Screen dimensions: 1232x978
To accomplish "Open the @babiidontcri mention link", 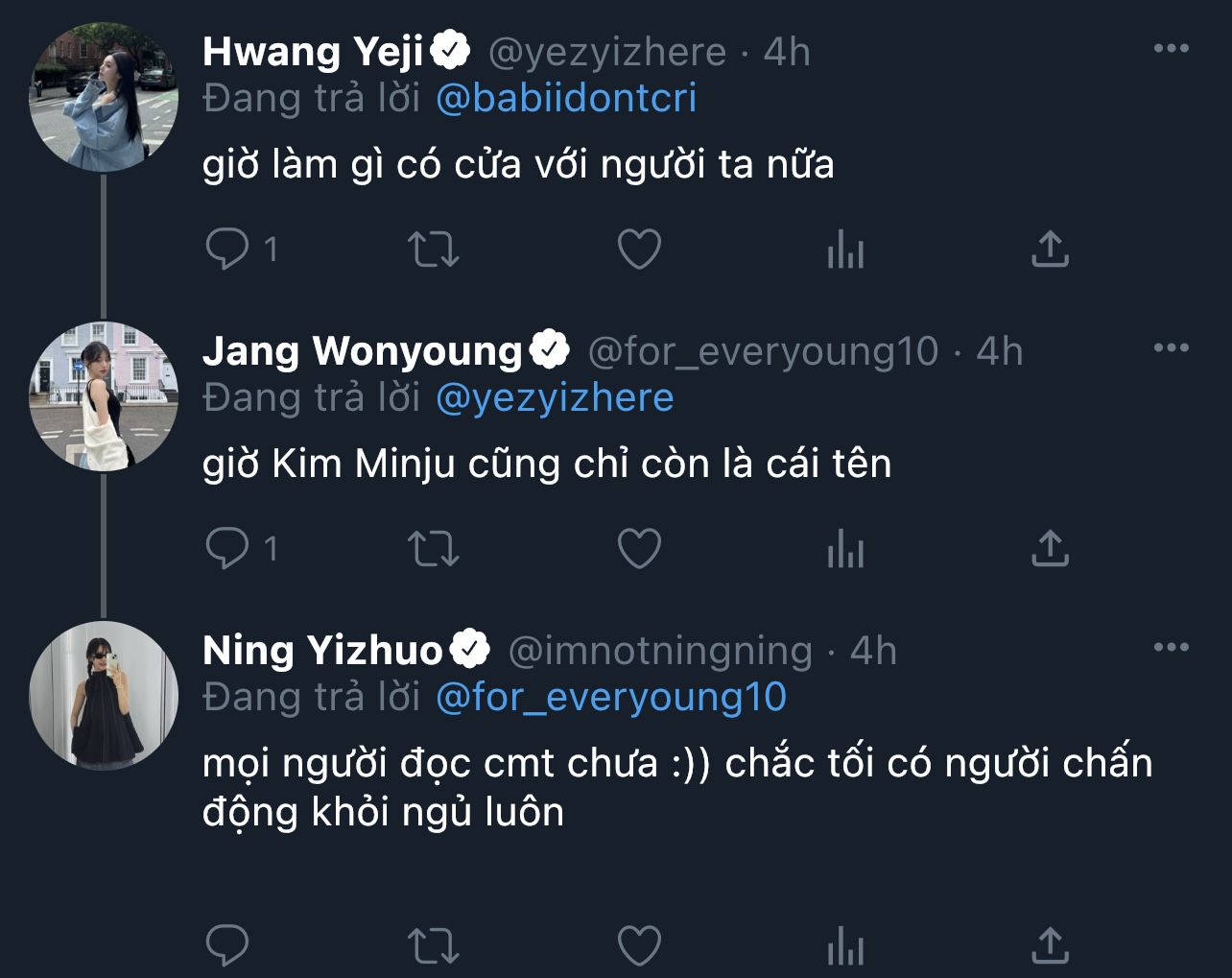I will [x=566, y=99].
